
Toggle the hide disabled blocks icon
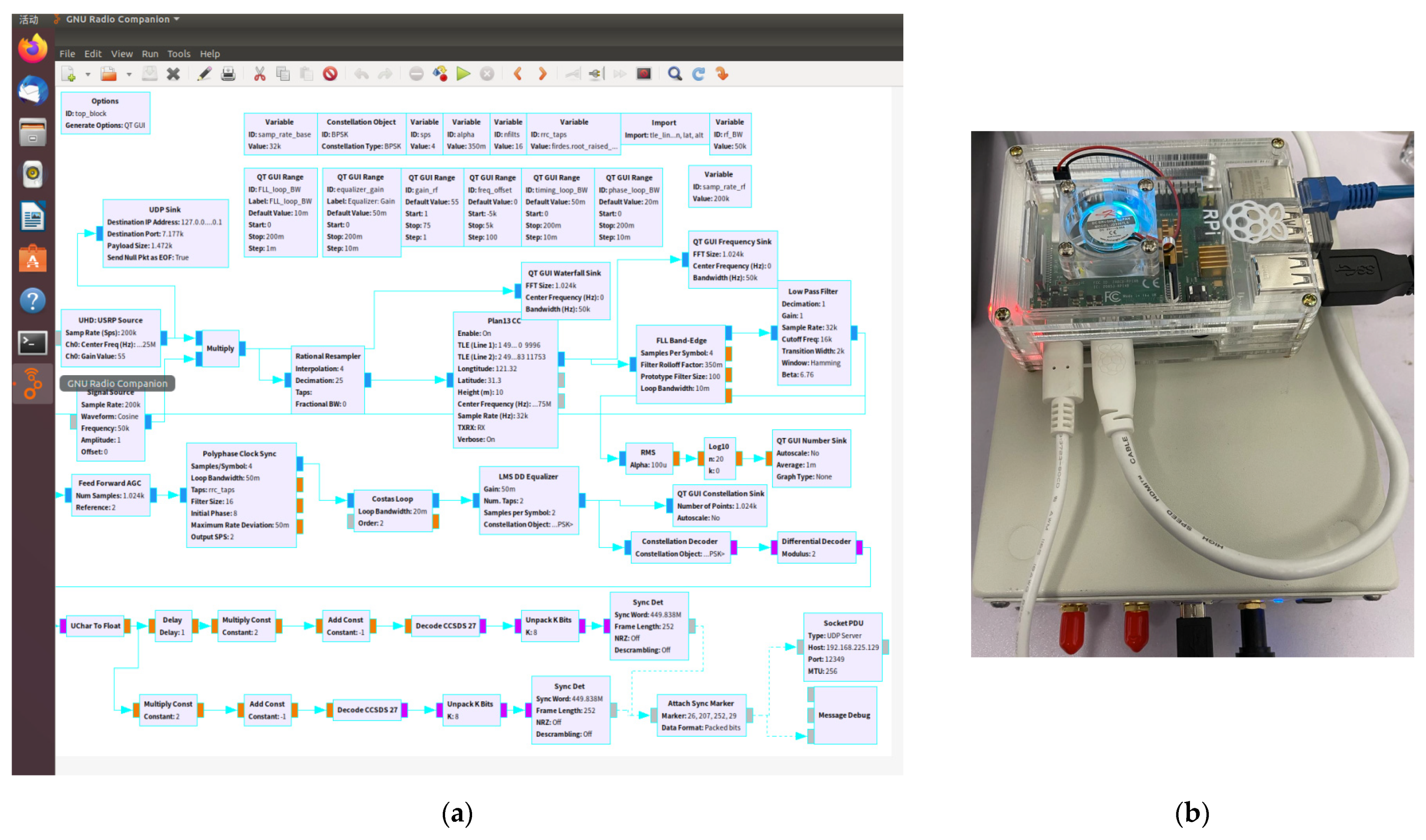tap(644, 74)
